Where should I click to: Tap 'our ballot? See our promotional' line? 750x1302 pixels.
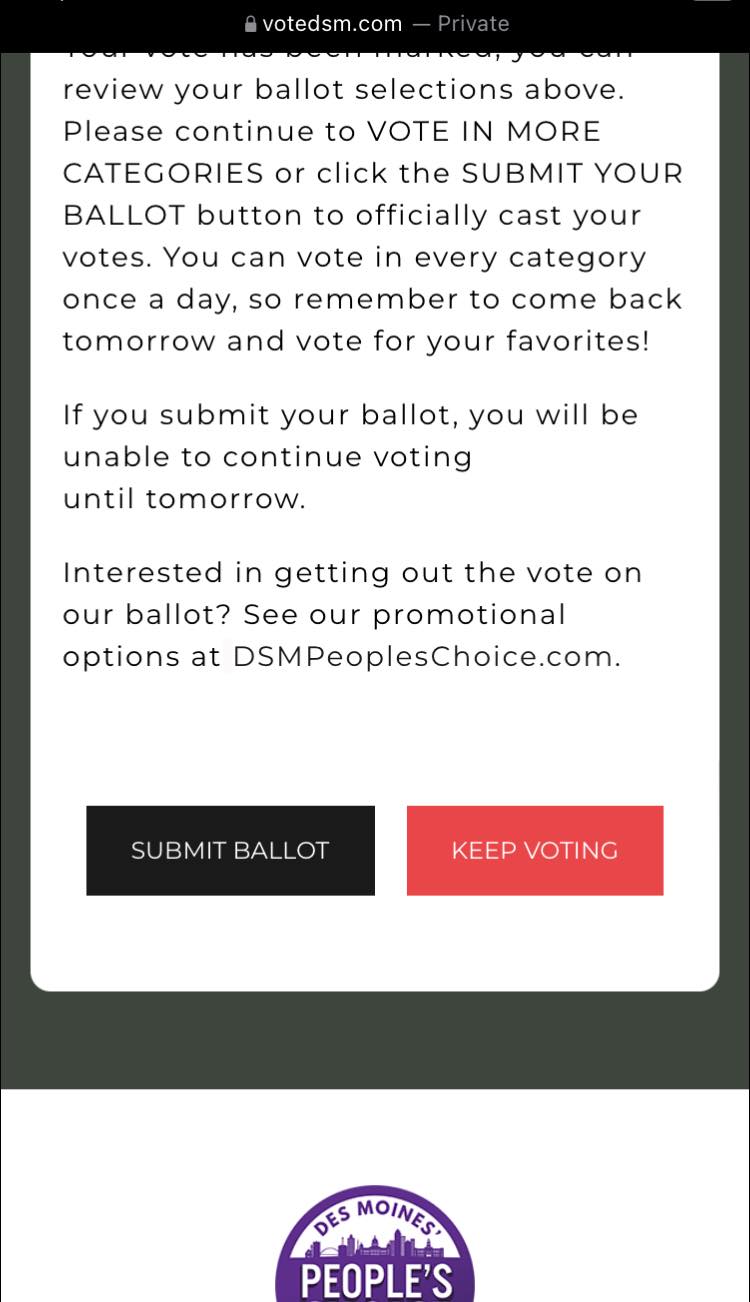[x=314, y=614]
